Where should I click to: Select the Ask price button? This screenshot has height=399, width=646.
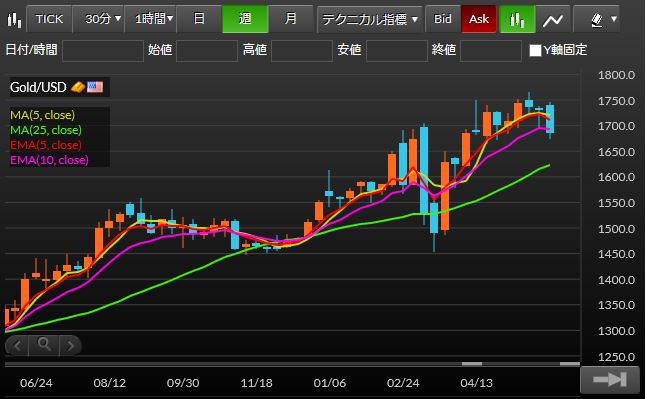pyautogui.click(x=479, y=19)
